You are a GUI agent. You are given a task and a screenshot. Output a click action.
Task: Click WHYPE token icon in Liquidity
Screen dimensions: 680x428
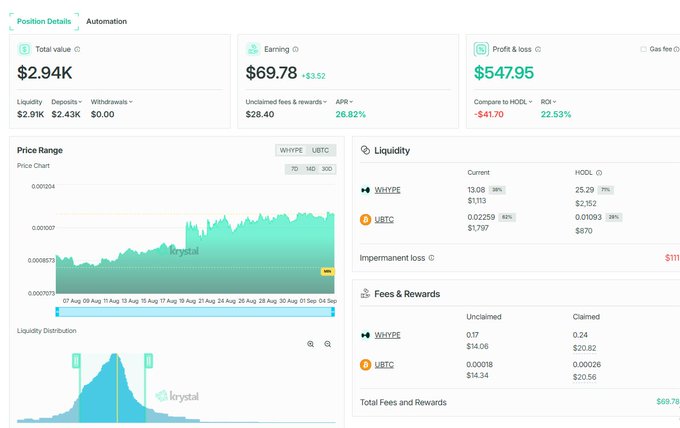coord(365,190)
